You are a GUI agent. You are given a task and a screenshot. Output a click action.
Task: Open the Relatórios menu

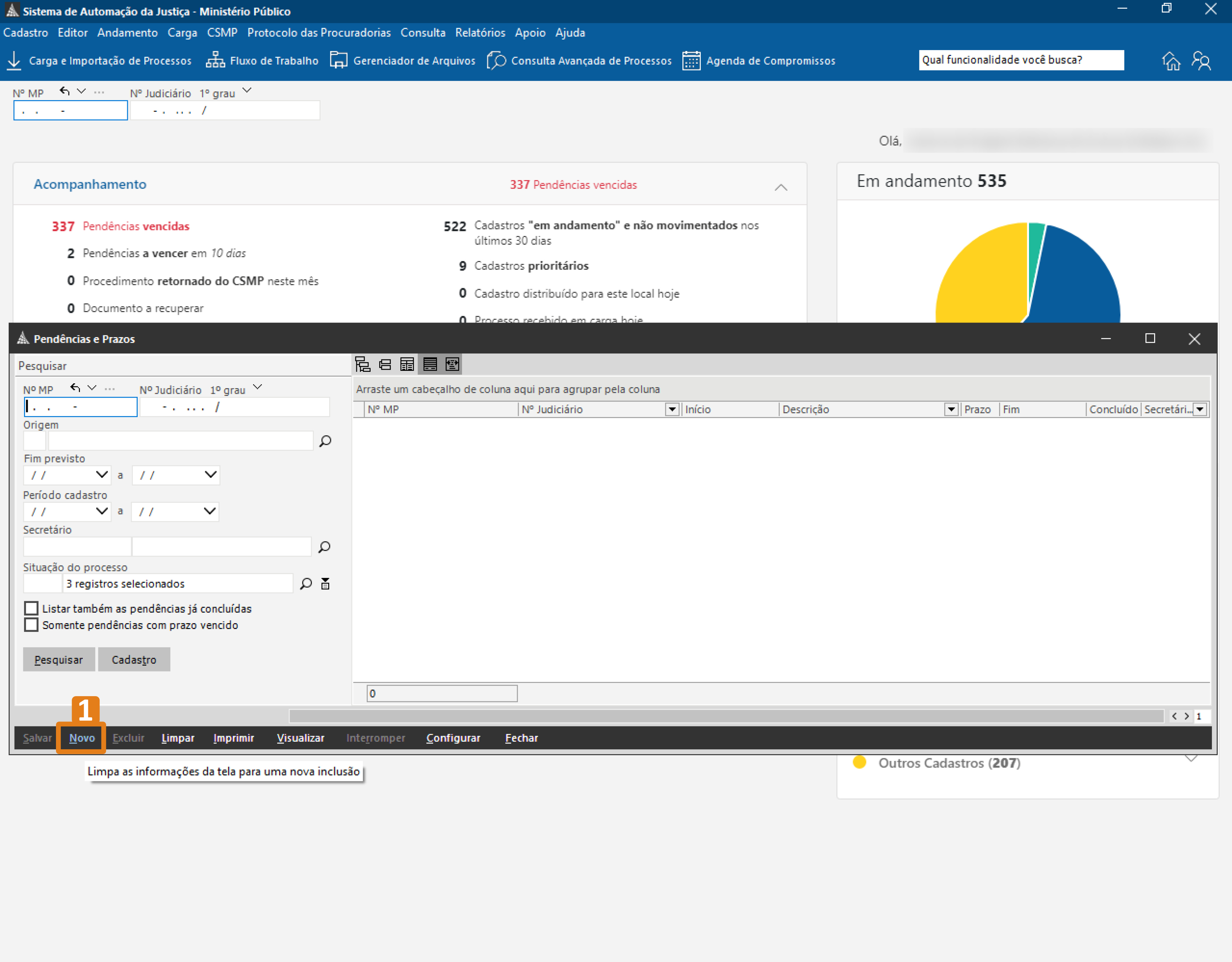tap(480, 33)
